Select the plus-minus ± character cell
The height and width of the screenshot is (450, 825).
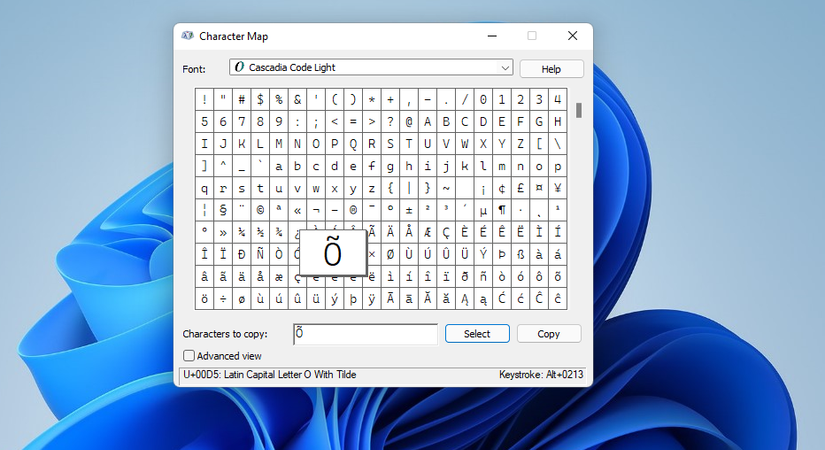409,210
